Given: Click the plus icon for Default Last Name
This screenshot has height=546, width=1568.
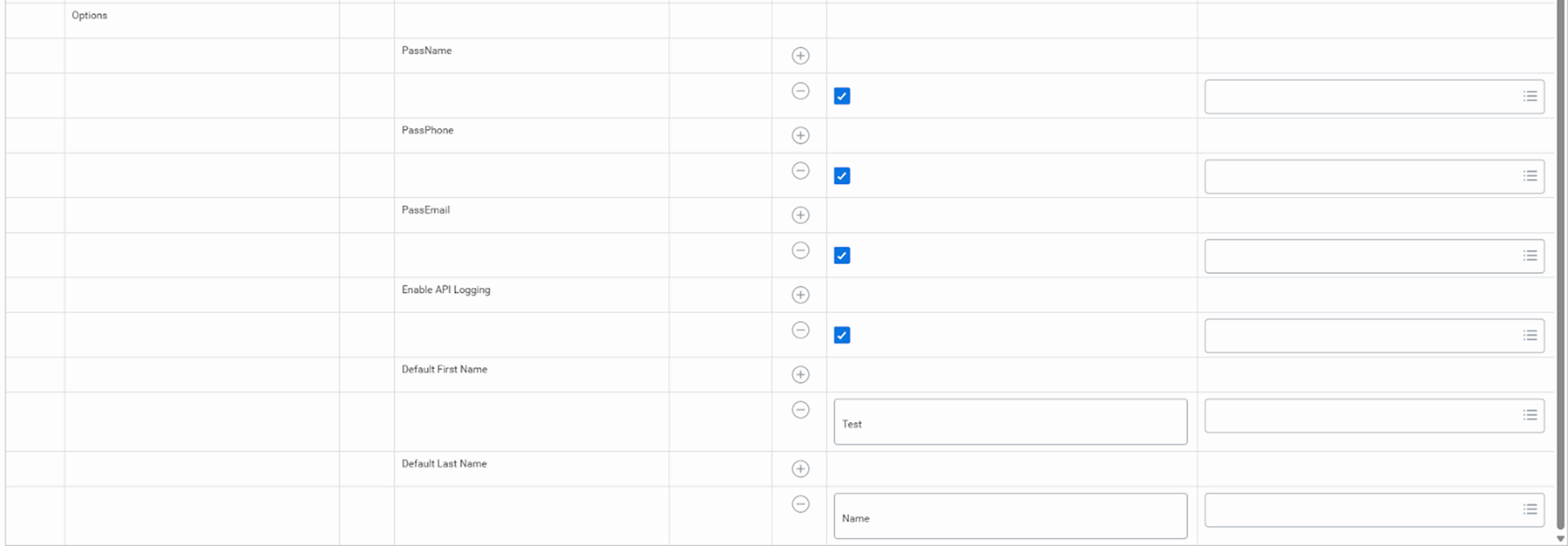Looking at the screenshot, I should [x=800, y=469].
